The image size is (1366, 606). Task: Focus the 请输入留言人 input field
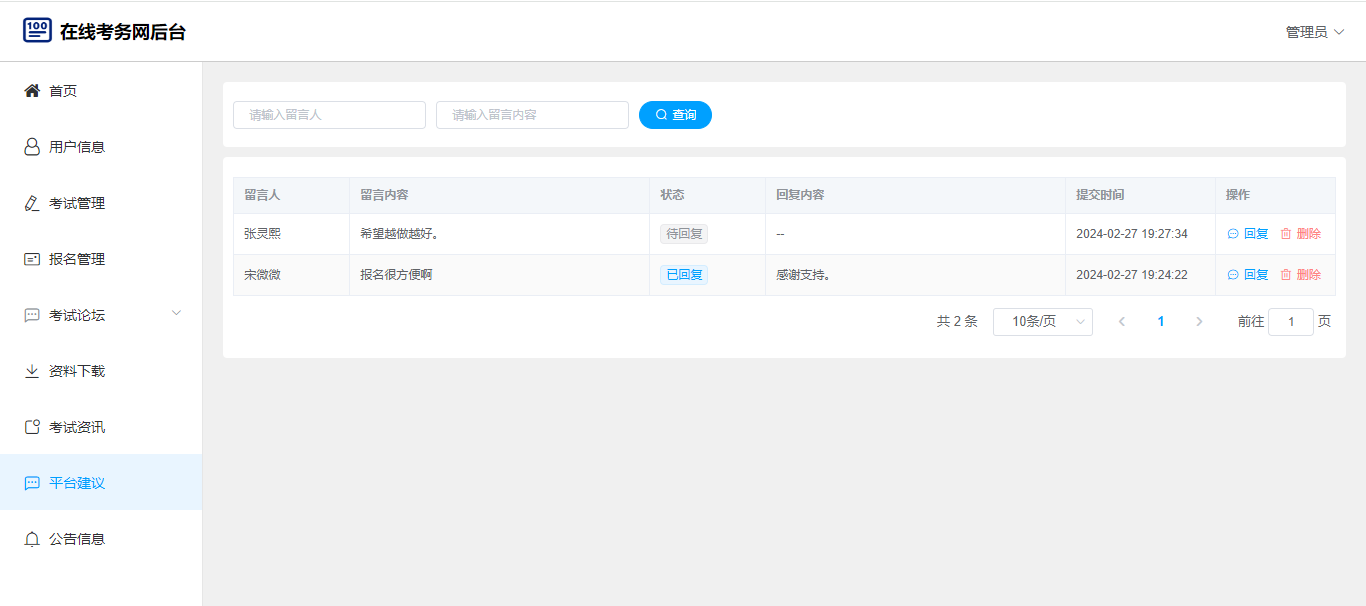tap(329, 115)
